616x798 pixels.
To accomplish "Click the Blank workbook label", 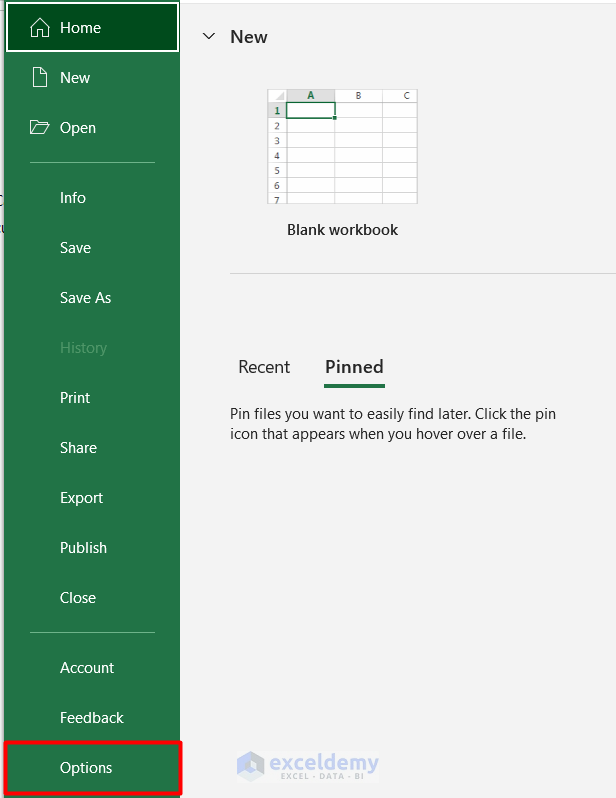I will [x=342, y=230].
